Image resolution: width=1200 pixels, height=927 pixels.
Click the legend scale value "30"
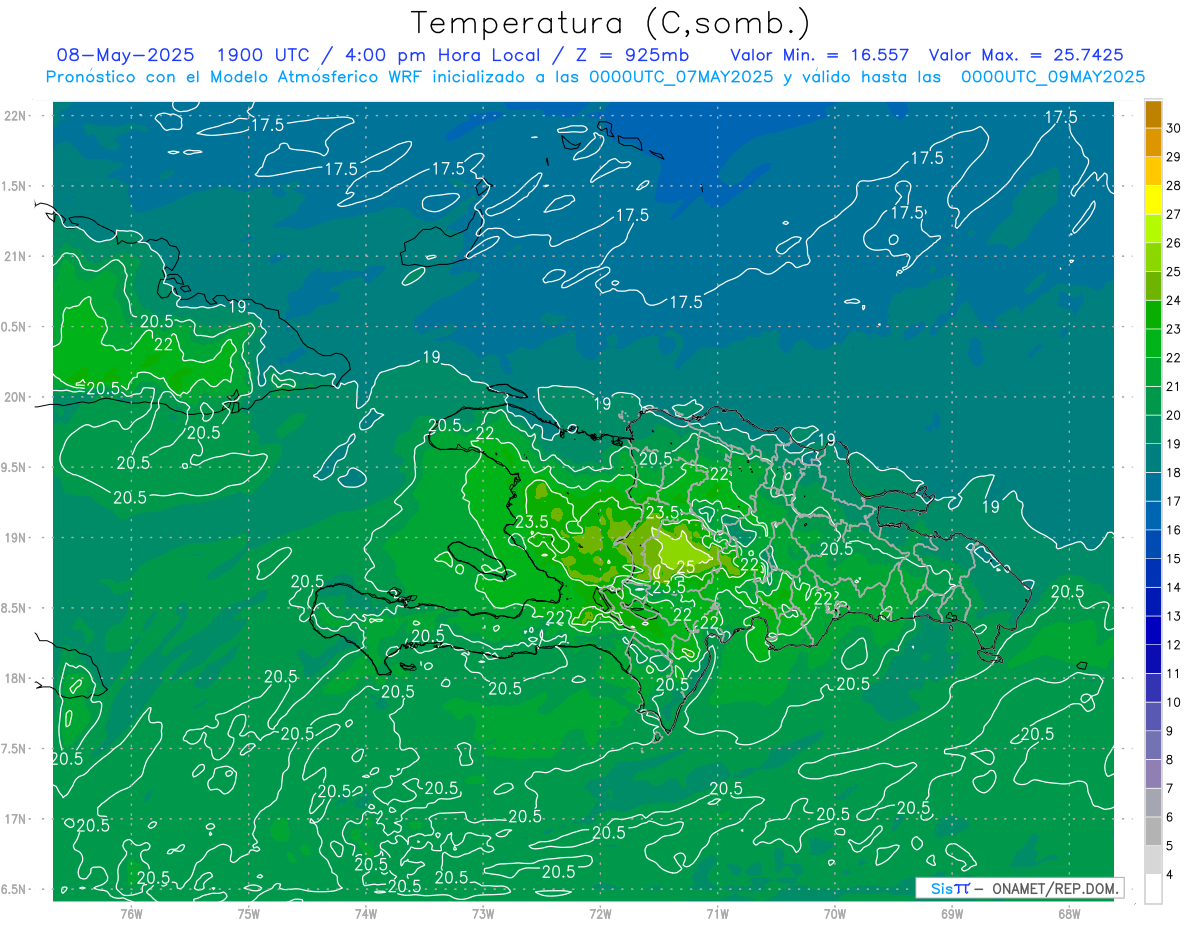(1174, 128)
